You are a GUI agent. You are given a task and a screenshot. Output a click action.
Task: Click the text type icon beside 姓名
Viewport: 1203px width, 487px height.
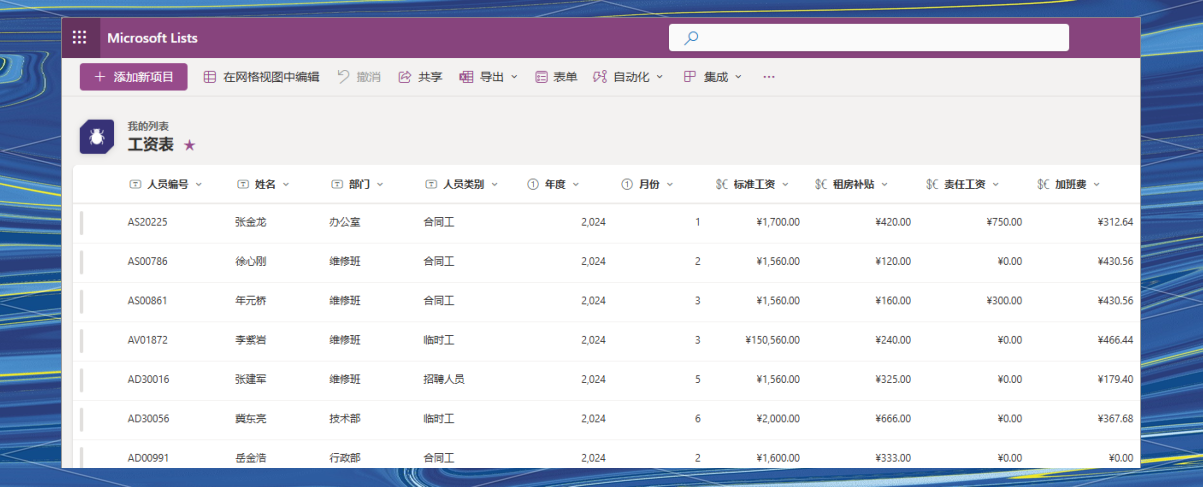pos(243,184)
